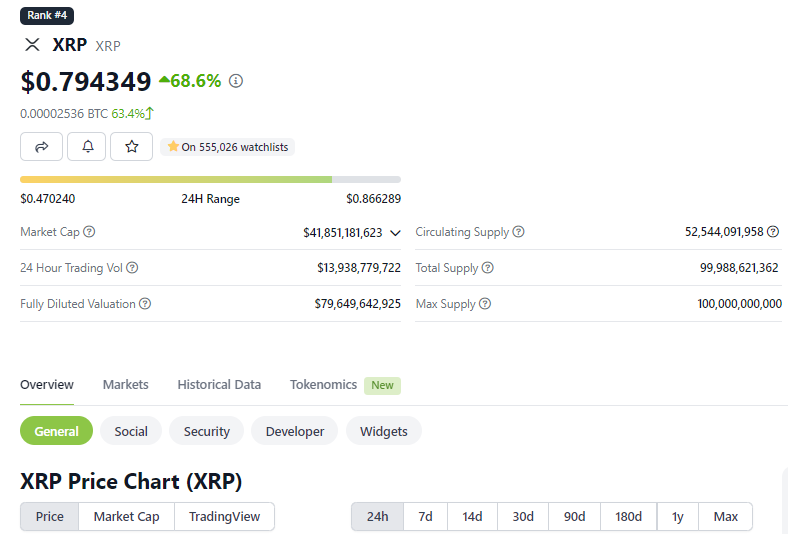This screenshot has height=534, width=788.
Task: Click help icon next to Total Supply
Action: (x=487, y=268)
